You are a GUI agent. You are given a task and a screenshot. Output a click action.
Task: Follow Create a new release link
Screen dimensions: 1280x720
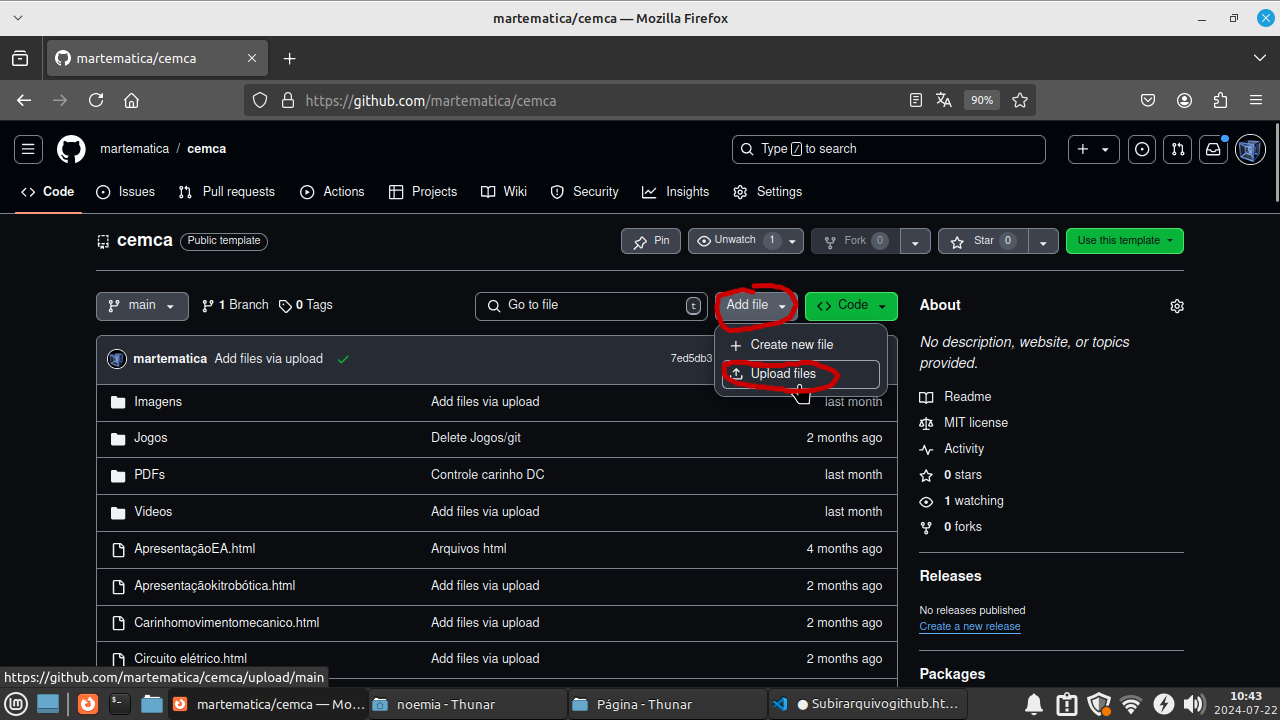970,627
